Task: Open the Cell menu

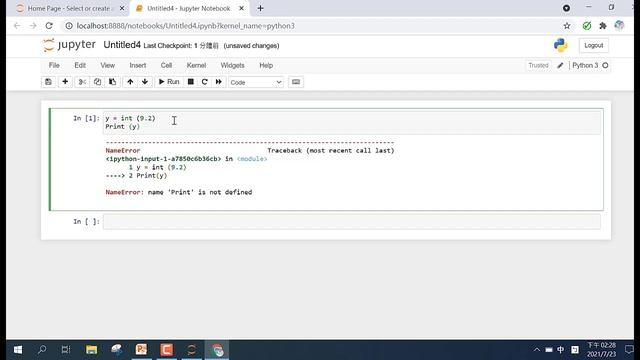Action: 166,65
